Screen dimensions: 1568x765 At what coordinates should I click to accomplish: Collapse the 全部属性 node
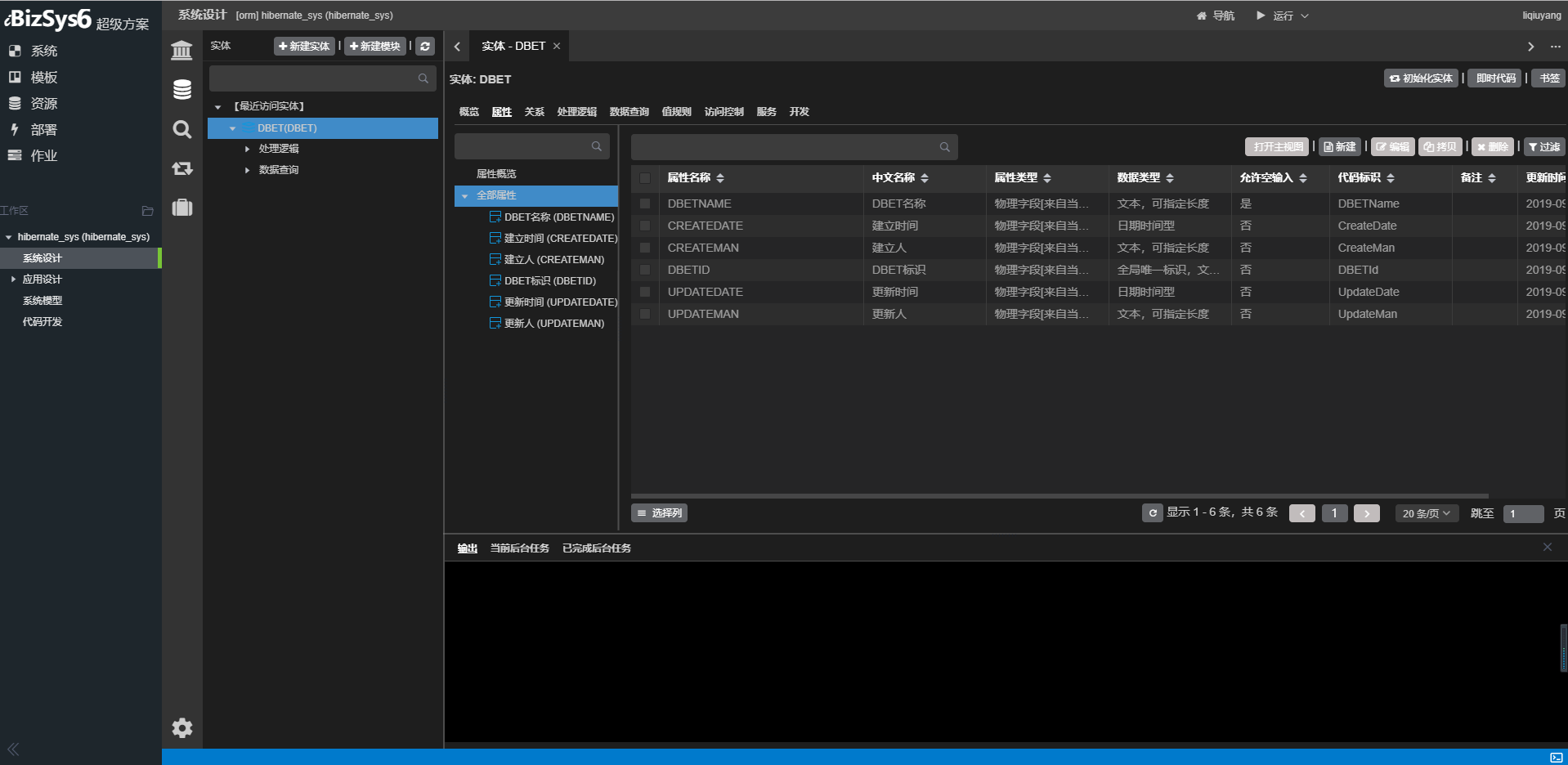coord(464,196)
